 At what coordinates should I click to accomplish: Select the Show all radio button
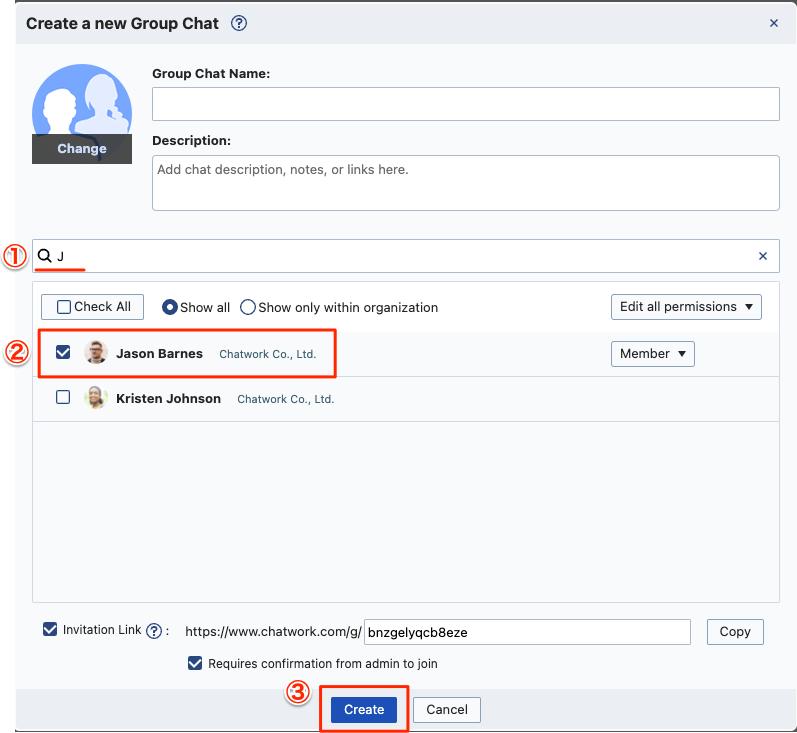pyautogui.click(x=170, y=308)
